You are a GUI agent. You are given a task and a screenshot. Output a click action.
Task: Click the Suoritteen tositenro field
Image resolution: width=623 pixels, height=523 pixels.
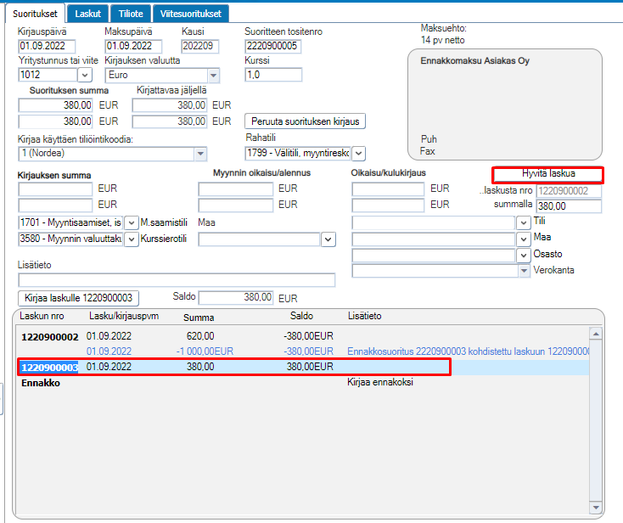click(x=273, y=46)
